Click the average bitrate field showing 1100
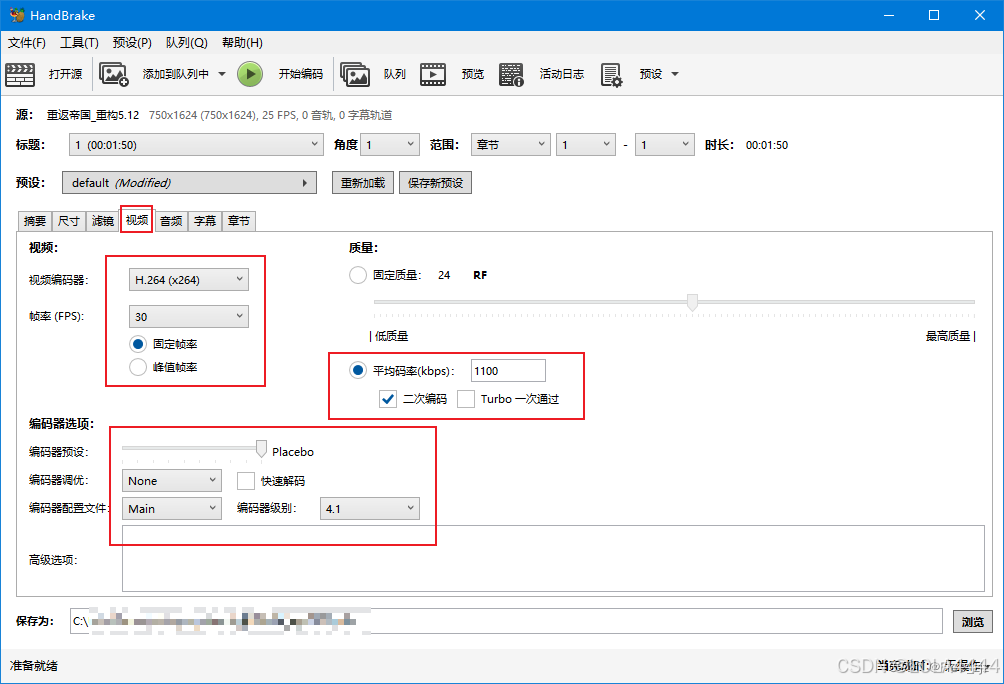1004x684 pixels. [508, 371]
